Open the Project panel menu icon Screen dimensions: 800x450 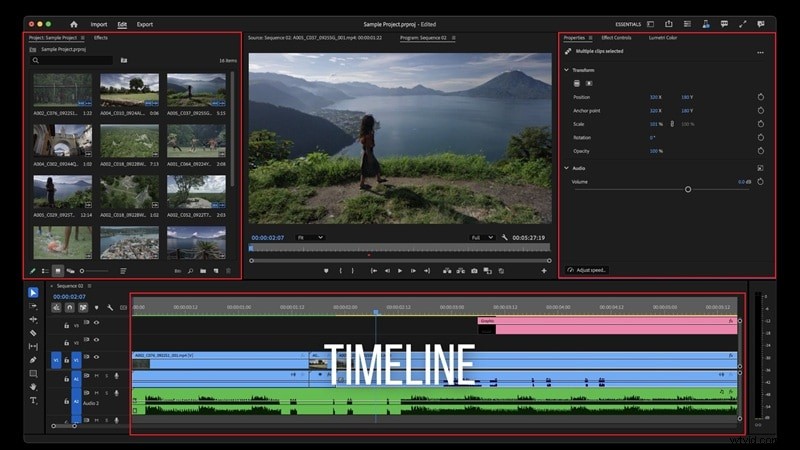82,38
